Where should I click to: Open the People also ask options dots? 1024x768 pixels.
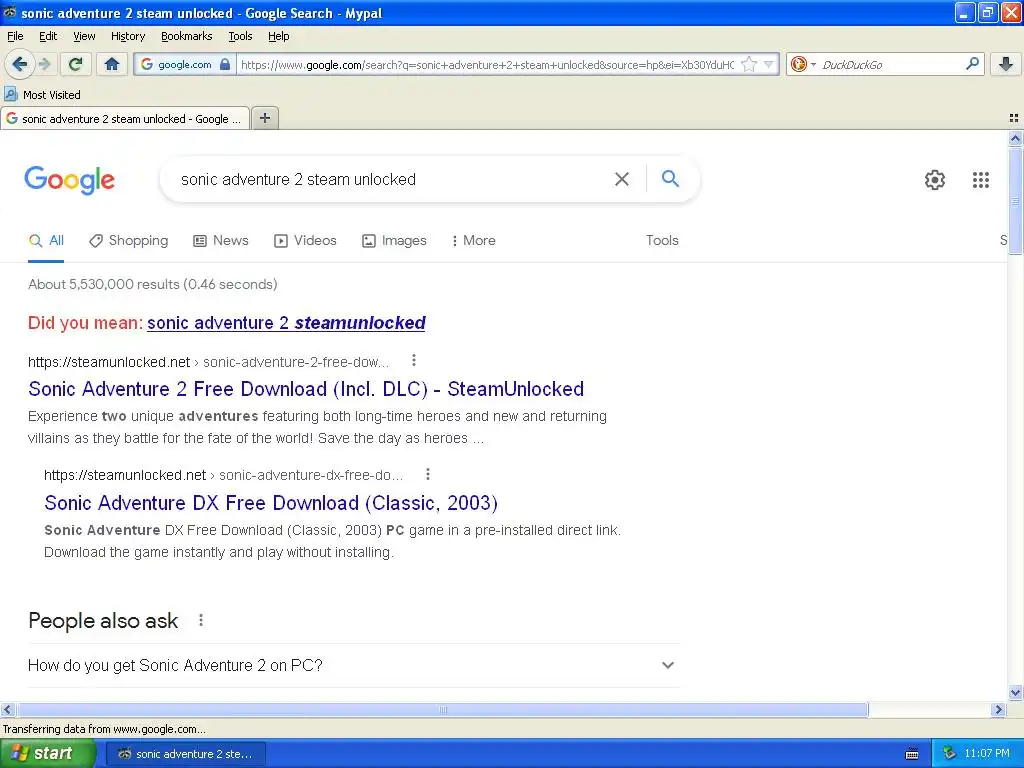pyautogui.click(x=201, y=620)
